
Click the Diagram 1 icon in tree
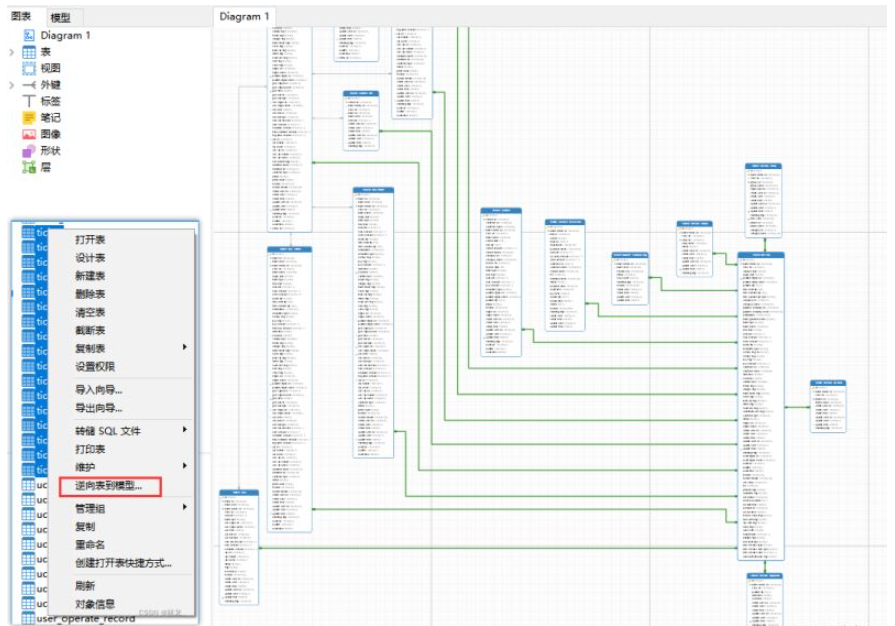[x=29, y=35]
